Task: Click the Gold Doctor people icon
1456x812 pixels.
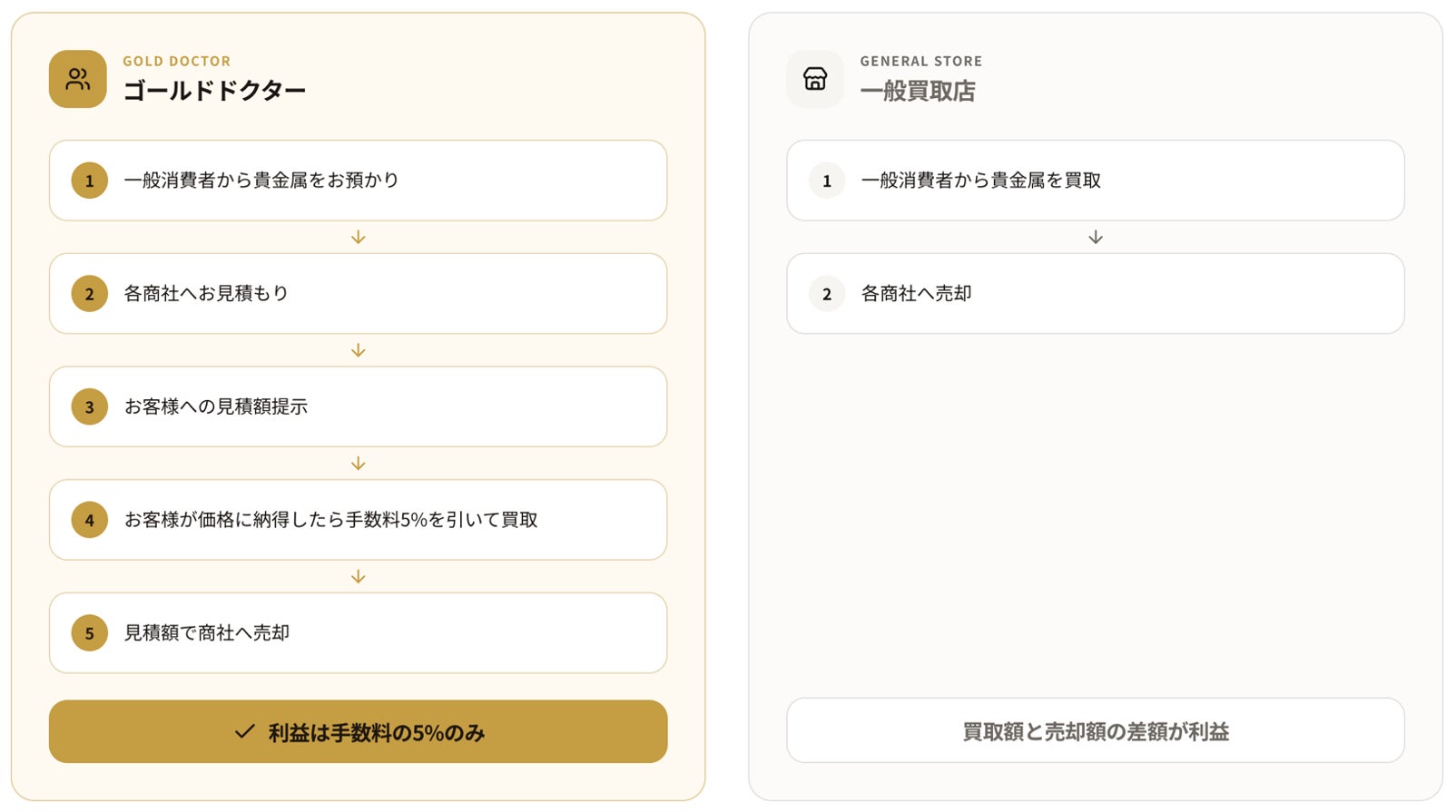Action: click(78, 79)
